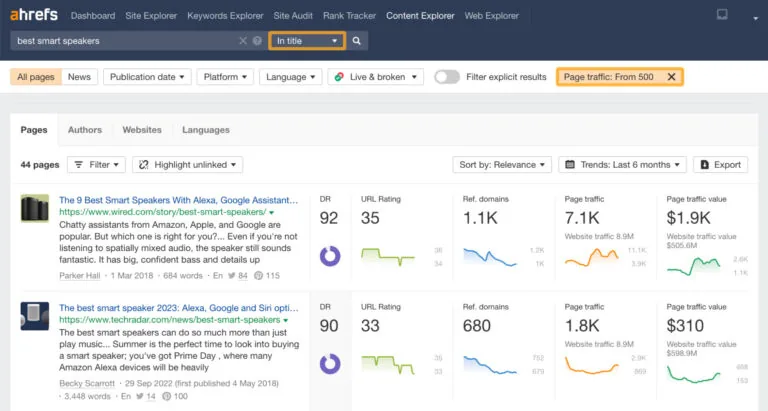
Task: Click the 680 referring domains value
Action: (477, 326)
